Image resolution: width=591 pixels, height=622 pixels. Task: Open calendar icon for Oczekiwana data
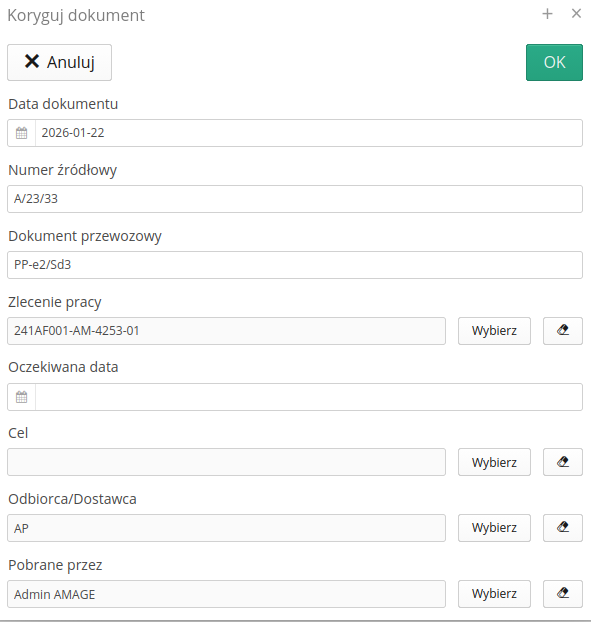pyautogui.click(x=21, y=397)
